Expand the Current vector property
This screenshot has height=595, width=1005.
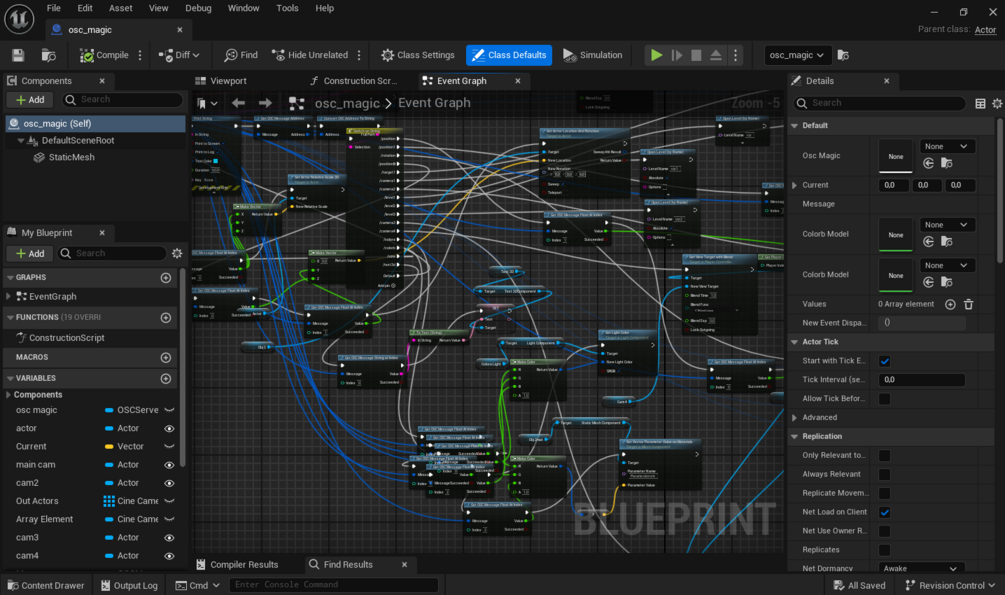point(795,185)
